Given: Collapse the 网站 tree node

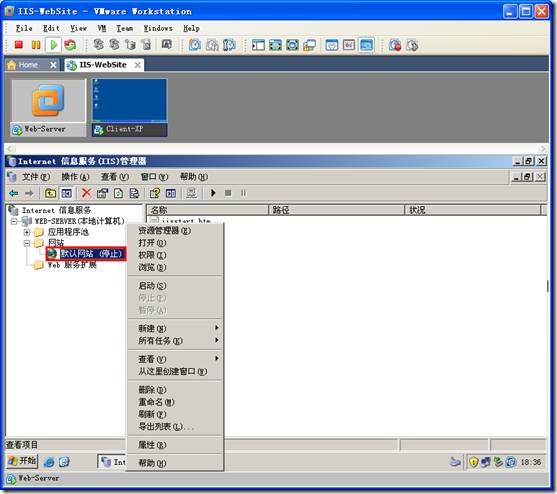Looking at the screenshot, I should point(27,243).
